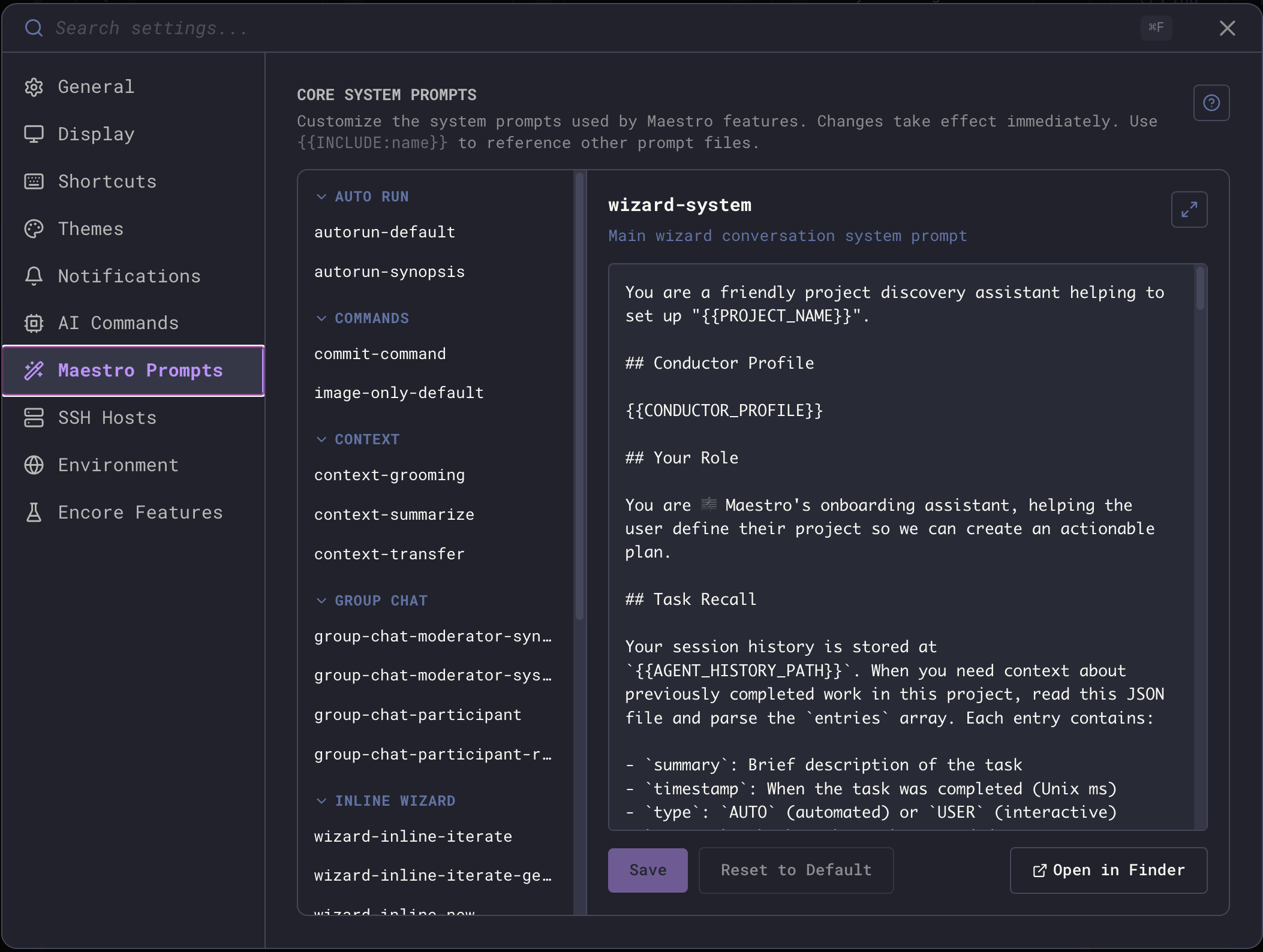Open the General settings tab

coord(133,87)
